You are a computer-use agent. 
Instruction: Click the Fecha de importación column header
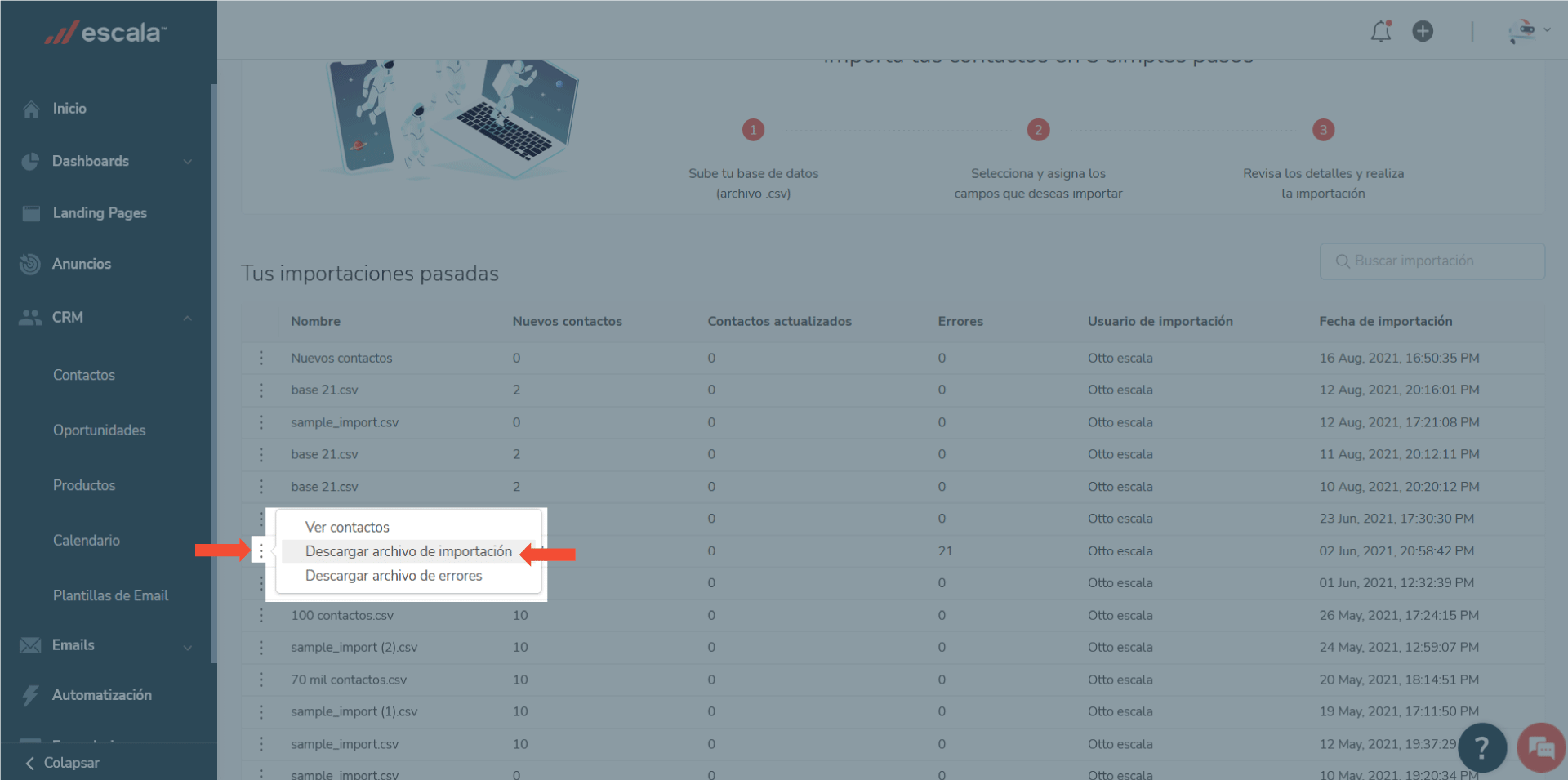point(1385,321)
